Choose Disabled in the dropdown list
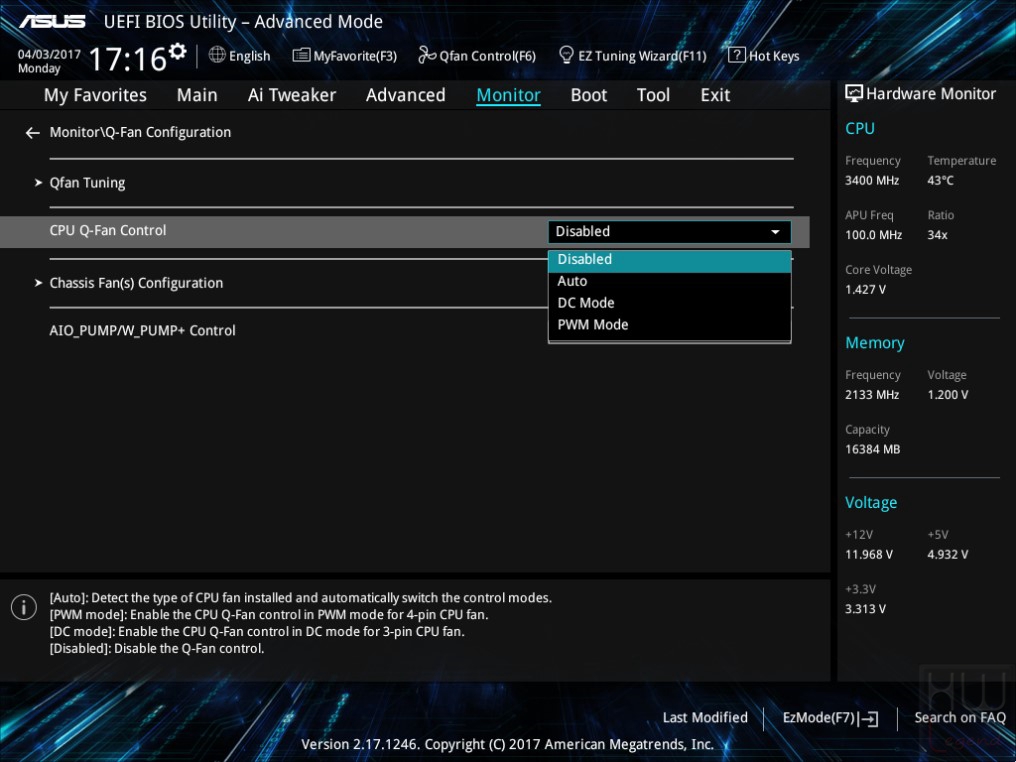The width and height of the screenshot is (1016, 762). tap(669, 259)
